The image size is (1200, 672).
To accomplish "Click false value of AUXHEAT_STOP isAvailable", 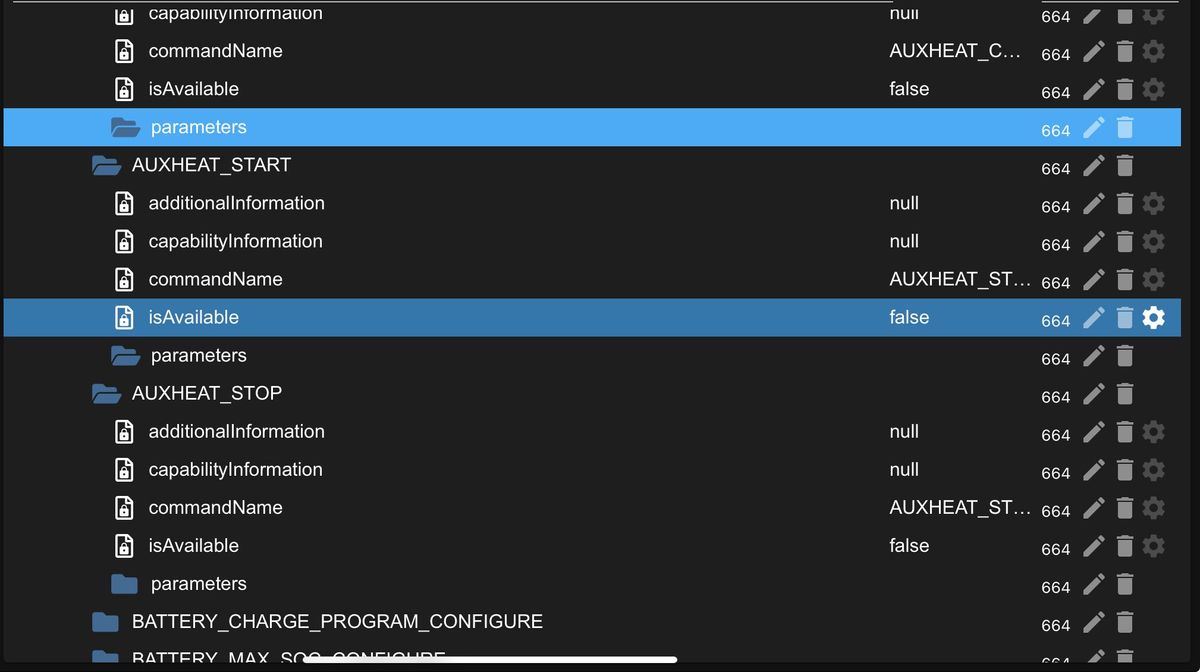I will pos(909,546).
